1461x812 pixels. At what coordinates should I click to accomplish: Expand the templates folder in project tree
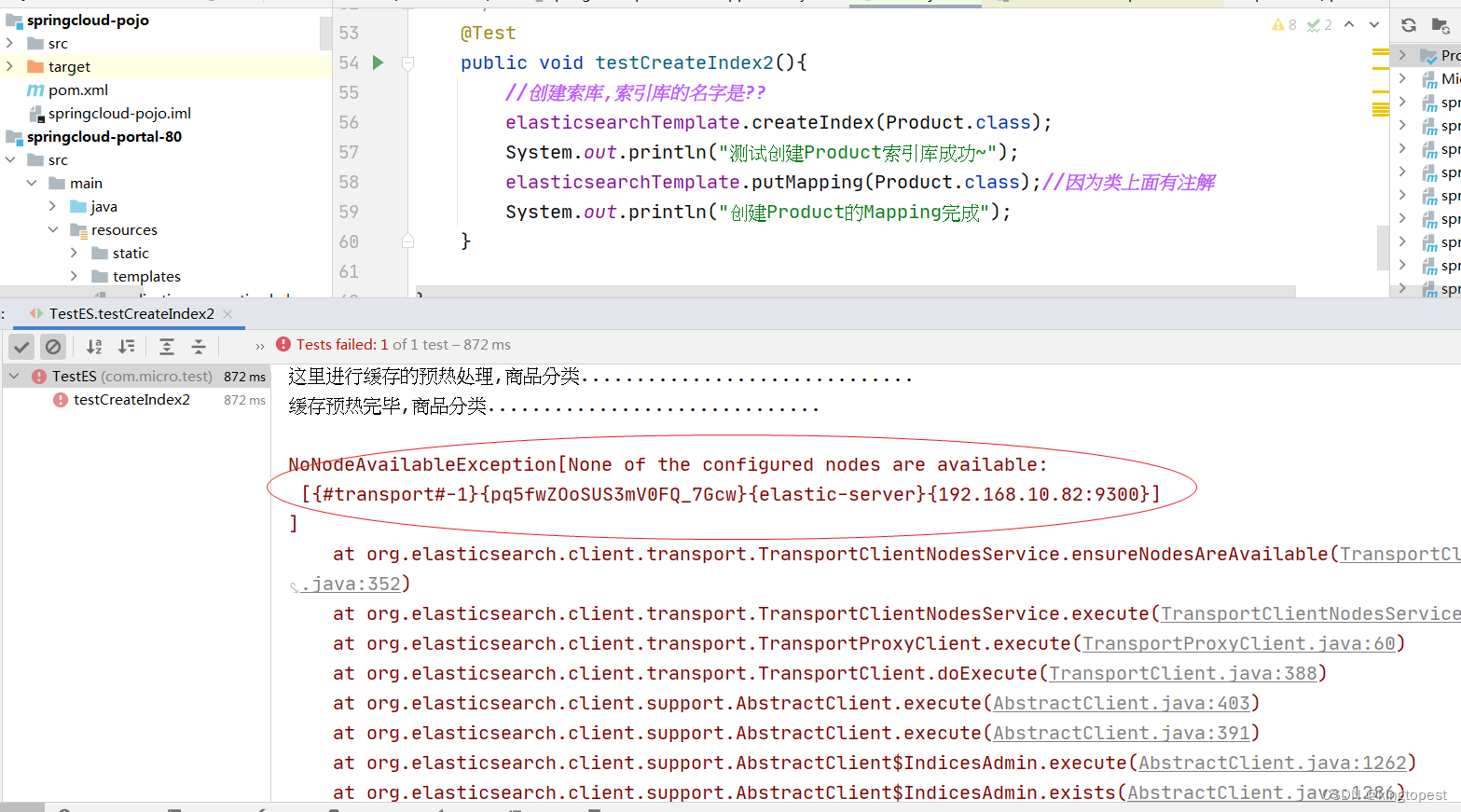click(x=74, y=276)
